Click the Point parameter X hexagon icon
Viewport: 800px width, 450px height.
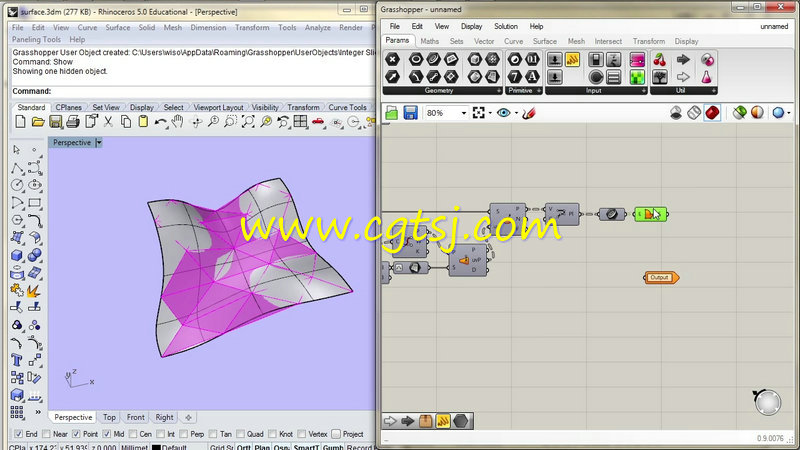392,59
